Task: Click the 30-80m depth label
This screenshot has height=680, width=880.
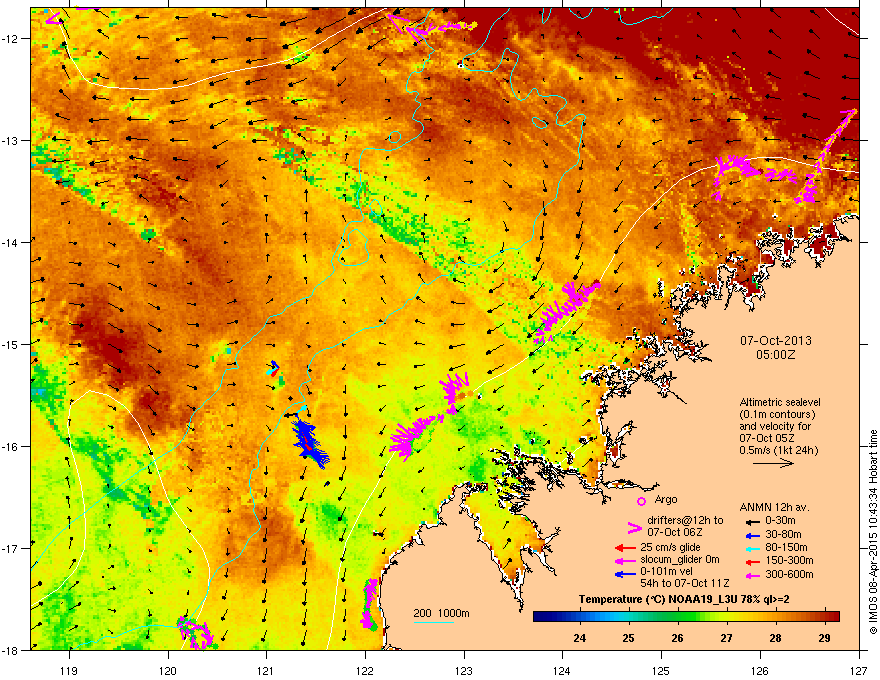Action: pyautogui.click(x=783, y=535)
